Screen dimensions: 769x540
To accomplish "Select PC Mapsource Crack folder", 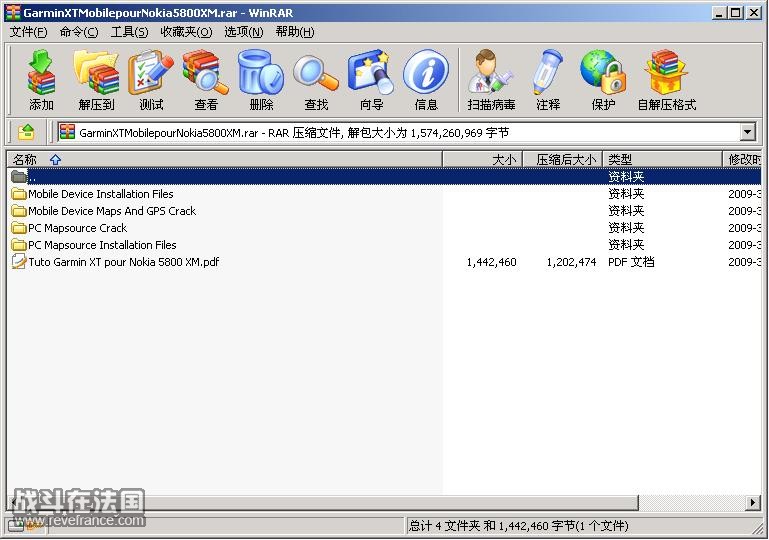I will (69, 228).
